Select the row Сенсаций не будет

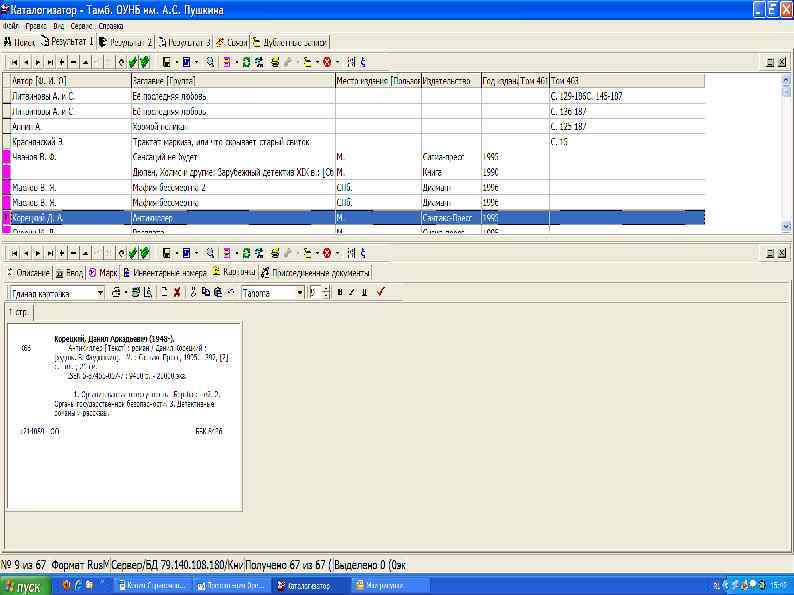coord(353,157)
